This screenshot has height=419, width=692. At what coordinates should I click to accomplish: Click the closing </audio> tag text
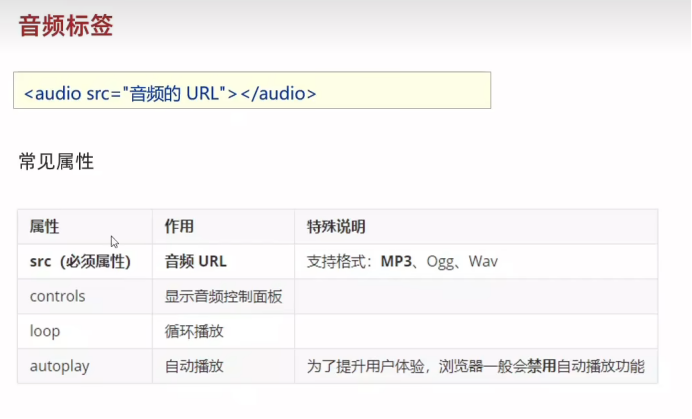click(278, 95)
